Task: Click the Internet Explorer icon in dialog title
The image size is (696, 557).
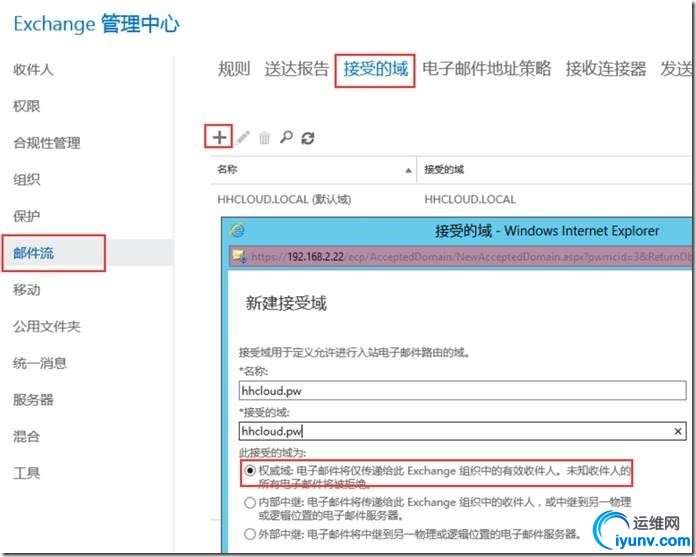Action: 238,230
